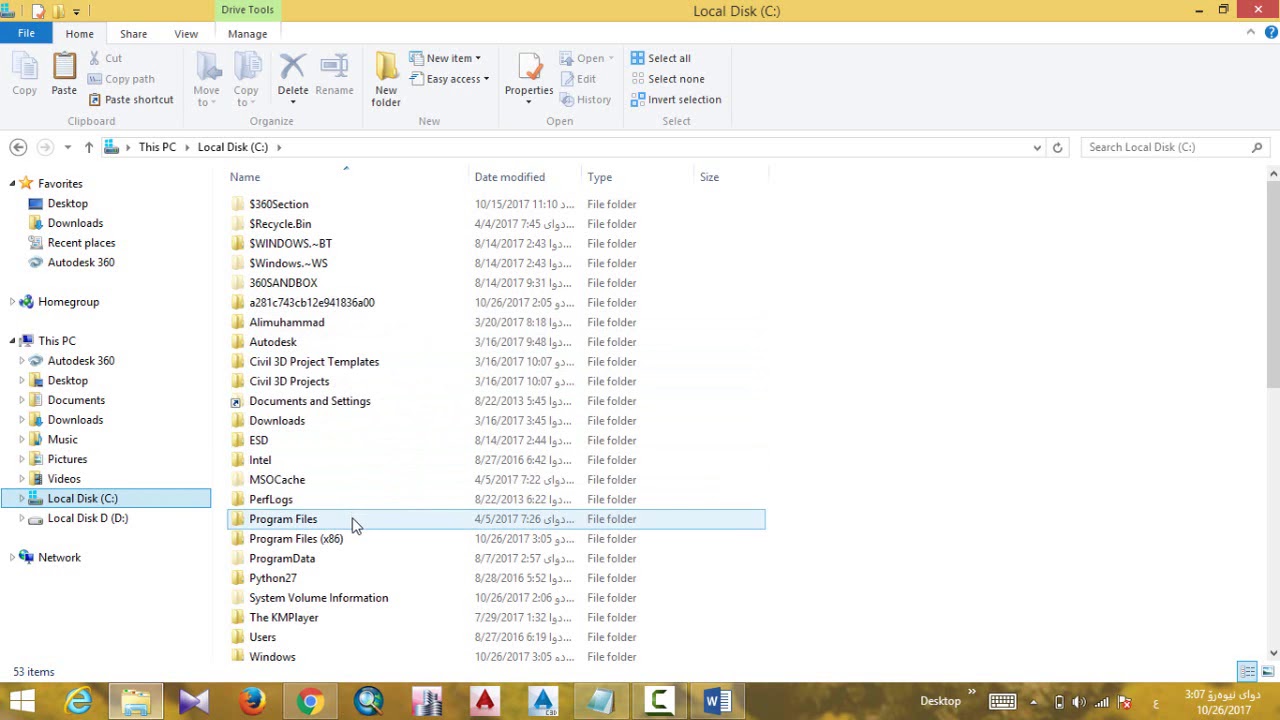Image resolution: width=1280 pixels, height=720 pixels.
Task: Switch to the Manage tab
Action: (247, 34)
